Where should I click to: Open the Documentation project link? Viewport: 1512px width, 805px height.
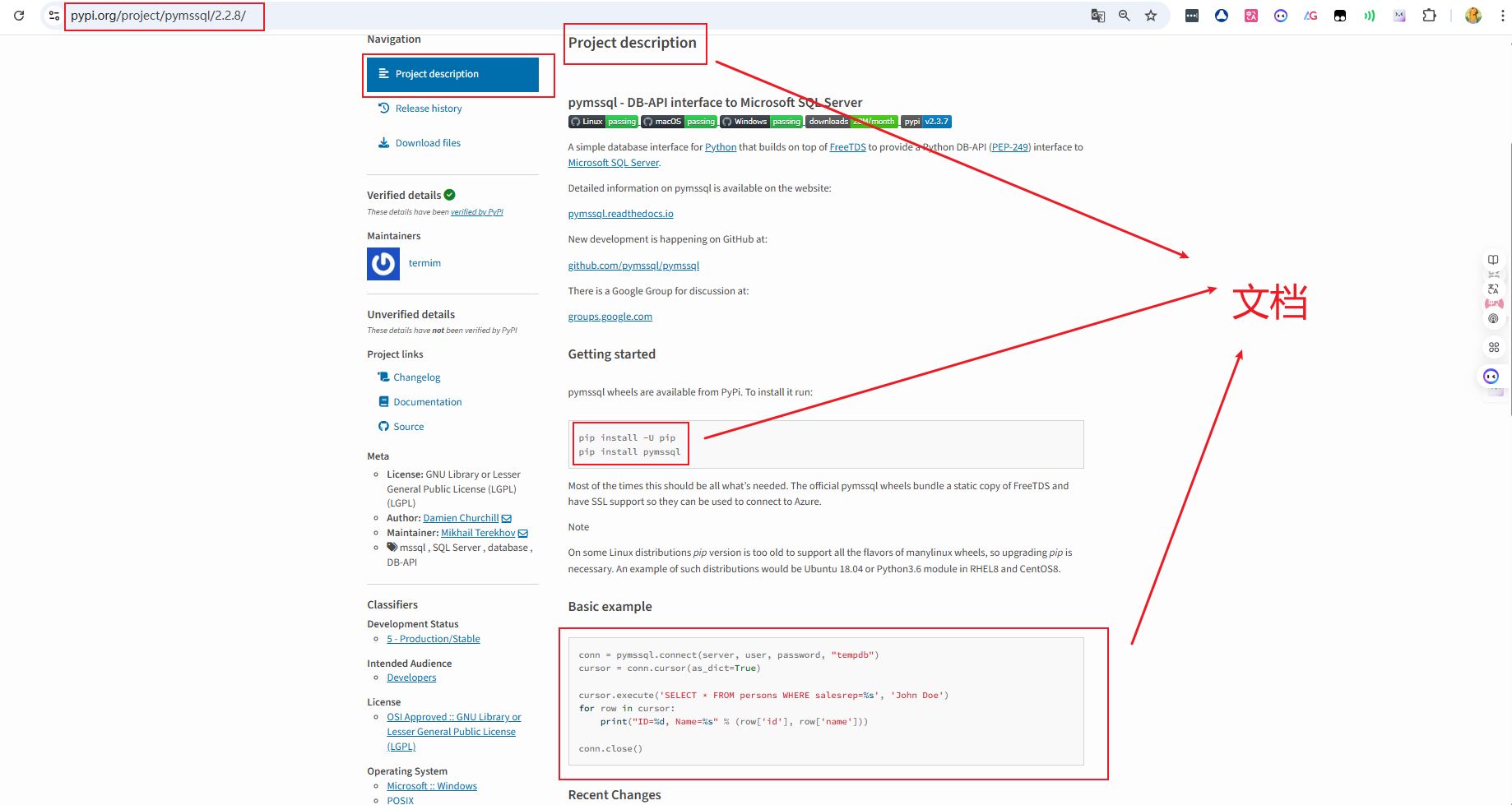(x=427, y=402)
